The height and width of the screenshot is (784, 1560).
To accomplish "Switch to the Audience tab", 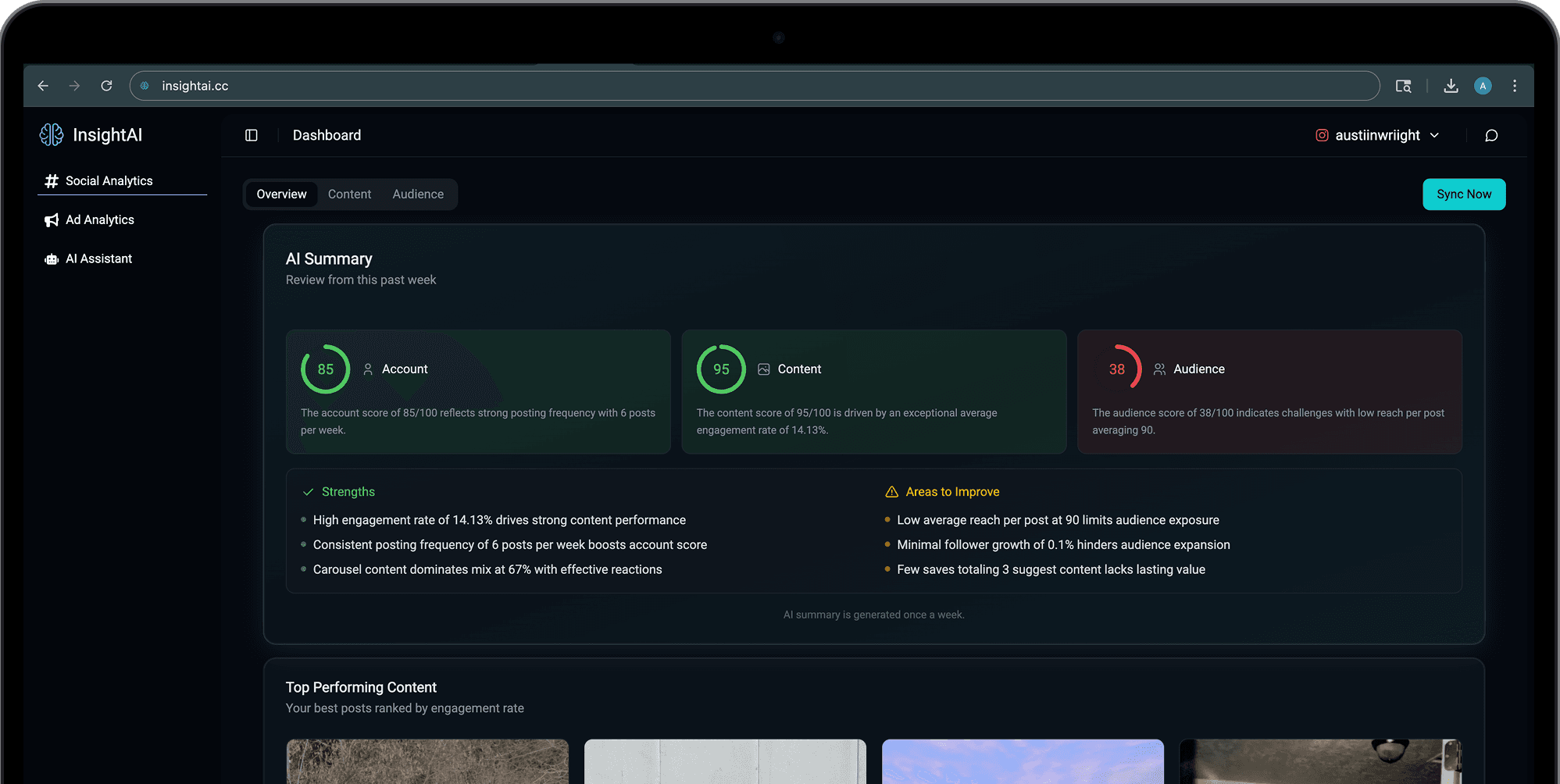I will click(x=418, y=194).
